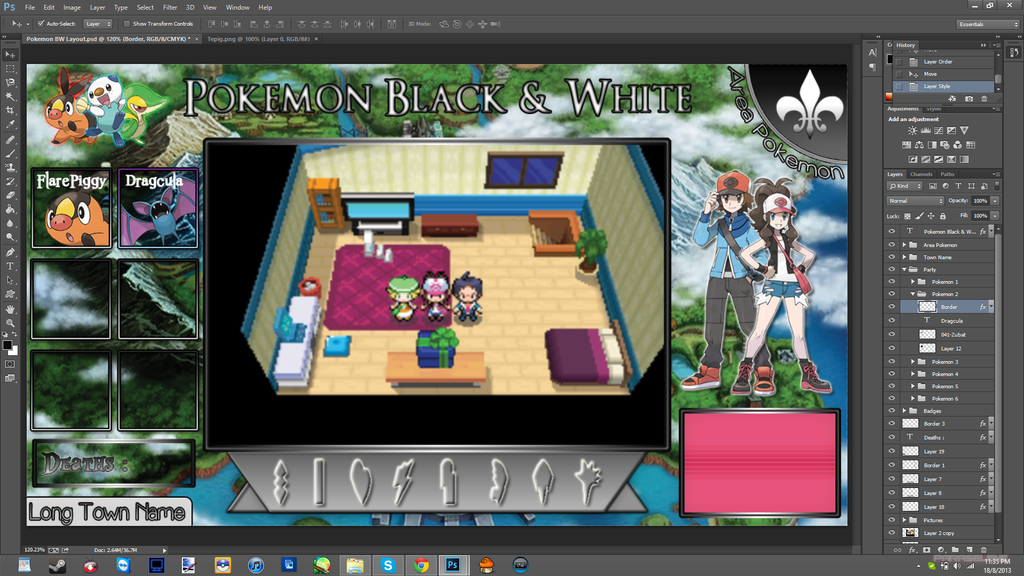This screenshot has width=1024, height=576.
Task: Open the layer filter Kind dropdown
Action: (904, 186)
